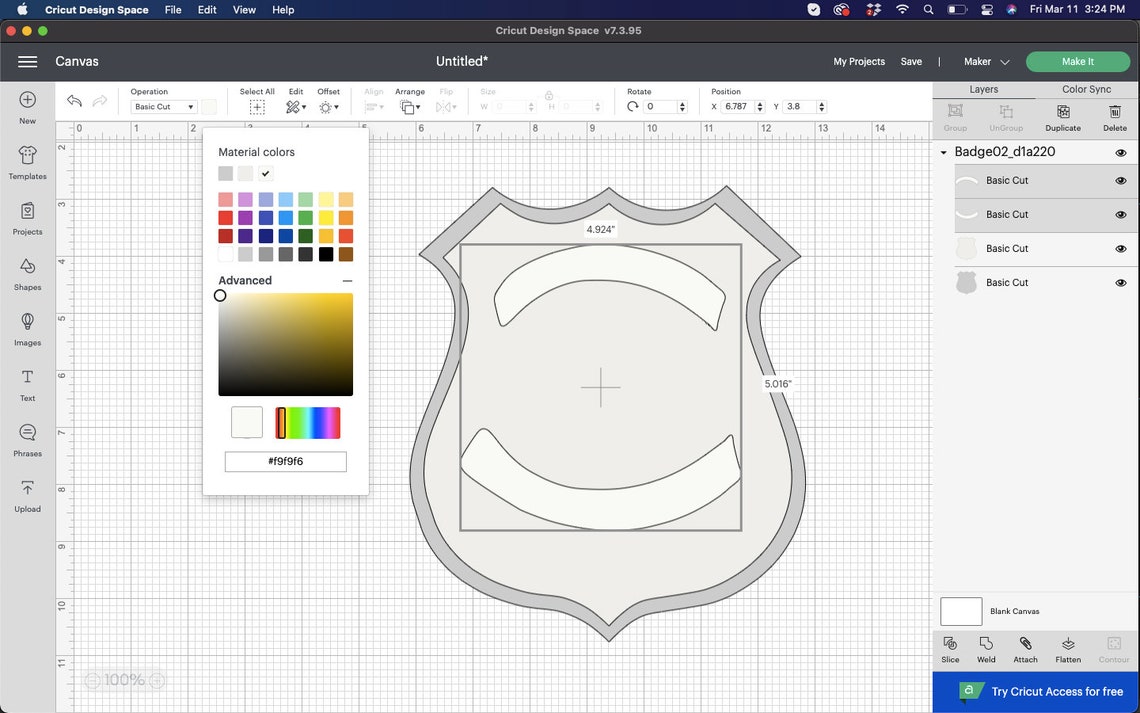The height and width of the screenshot is (713, 1140).
Task: Collapse the Advanced color section
Action: (x=348, y=281)
